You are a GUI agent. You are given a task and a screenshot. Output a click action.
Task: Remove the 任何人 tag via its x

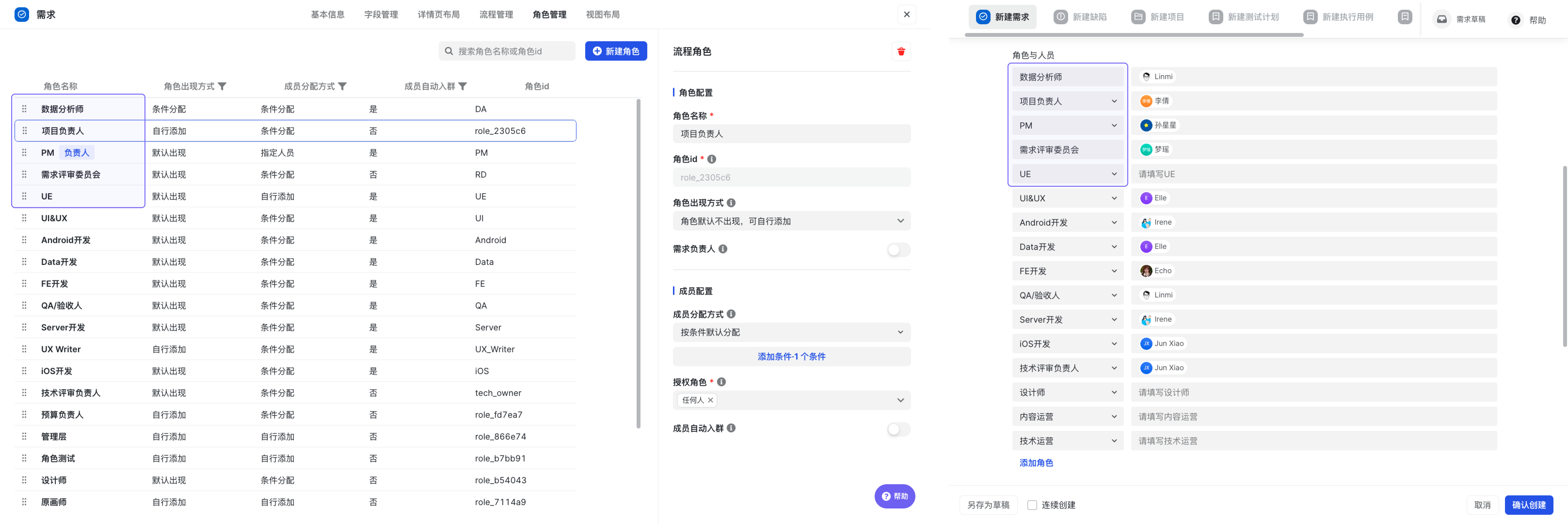point(710,400)
